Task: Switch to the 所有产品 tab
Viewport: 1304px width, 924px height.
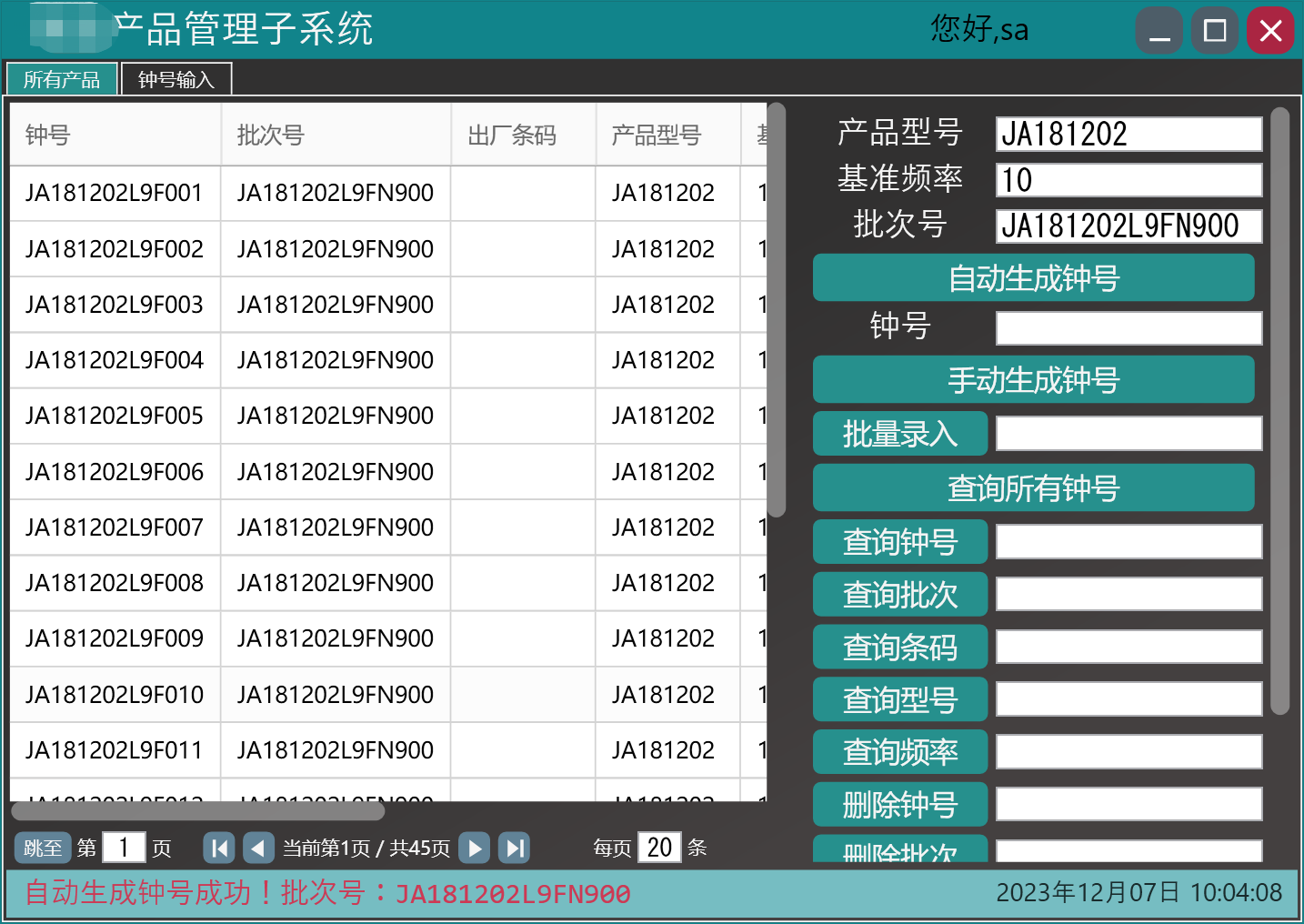Action: 62,79
